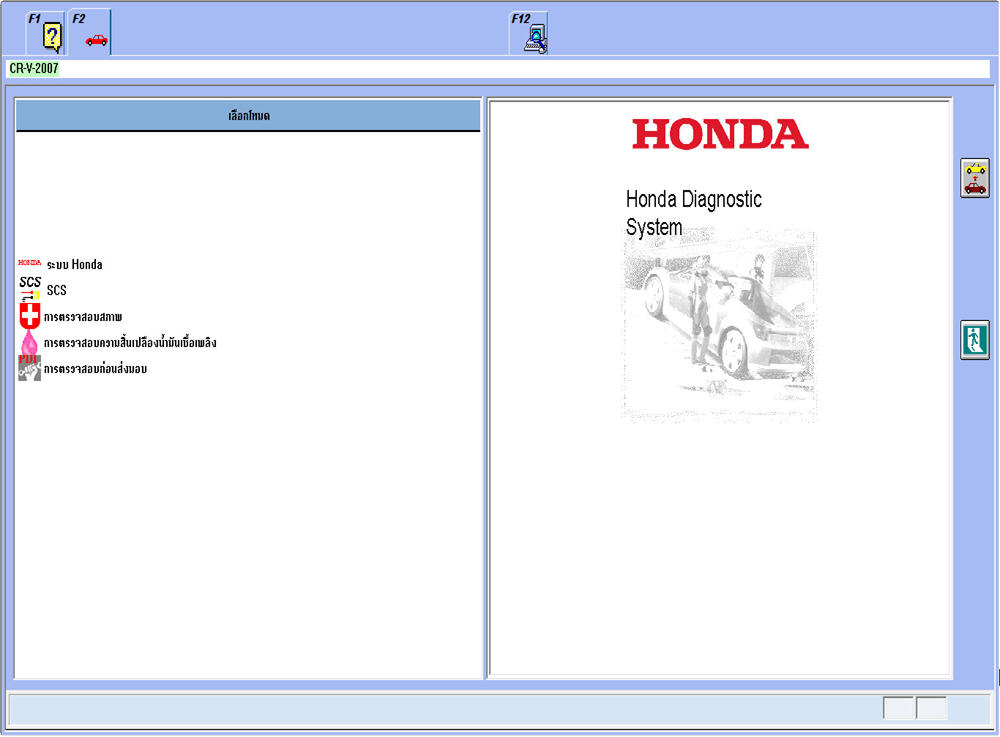The image size is (1000, 737).
Task: Click the second small status box at bottom right
Action: coord(932,708)
